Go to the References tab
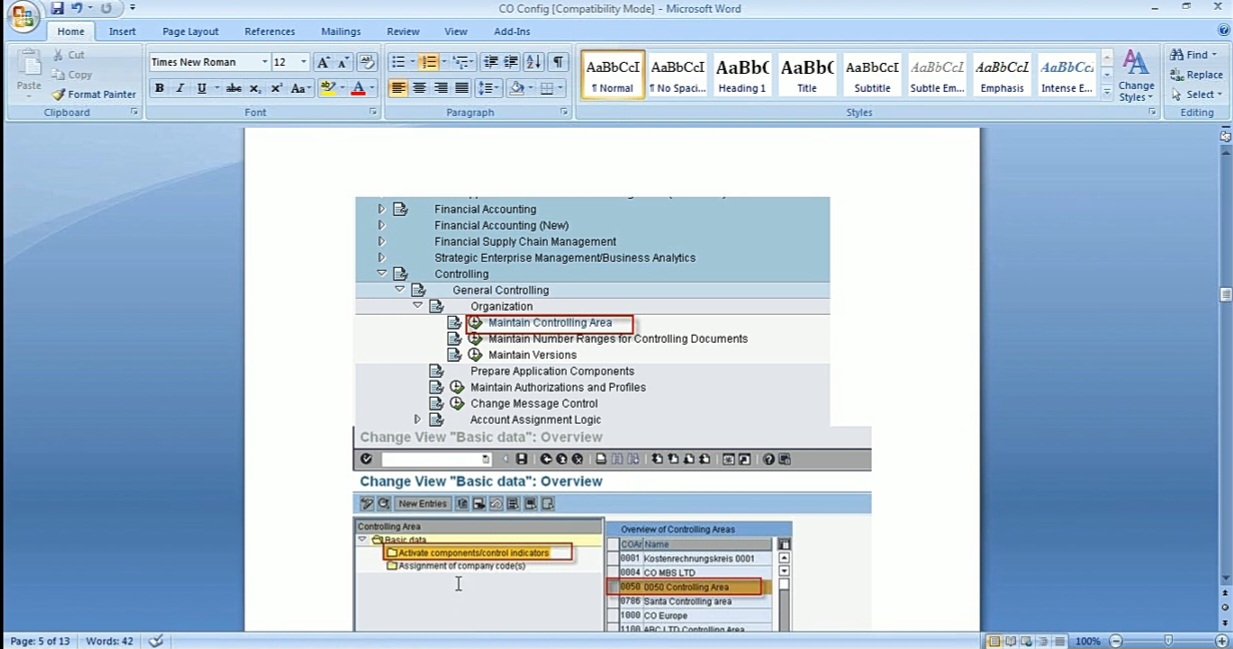The height and width of the screenshot is (649, 1233). [270, 31]
